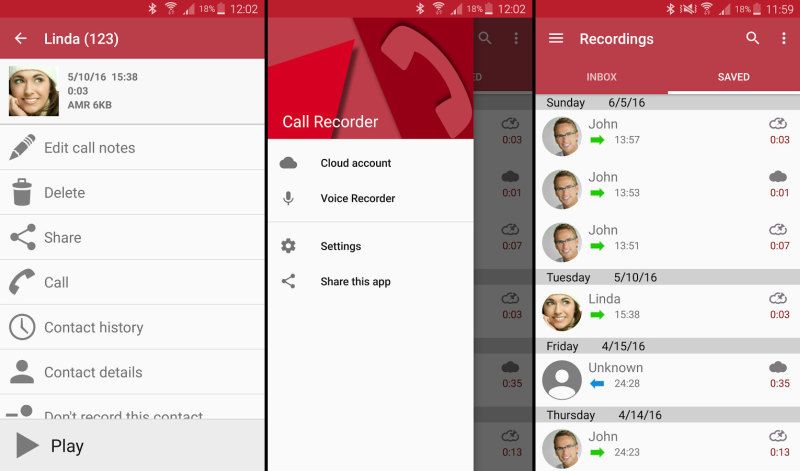Tap the gear icon beside Settings

[288, 246]
